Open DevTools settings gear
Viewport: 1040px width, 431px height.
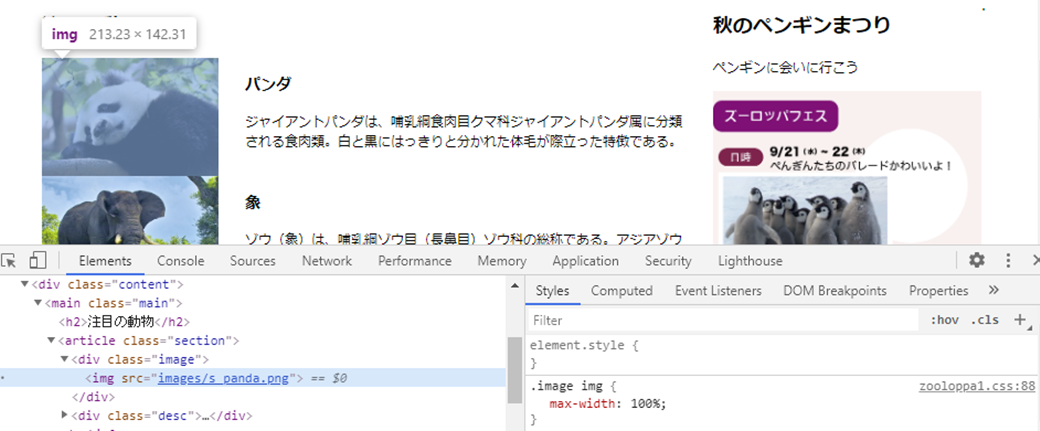coord(977,261)
